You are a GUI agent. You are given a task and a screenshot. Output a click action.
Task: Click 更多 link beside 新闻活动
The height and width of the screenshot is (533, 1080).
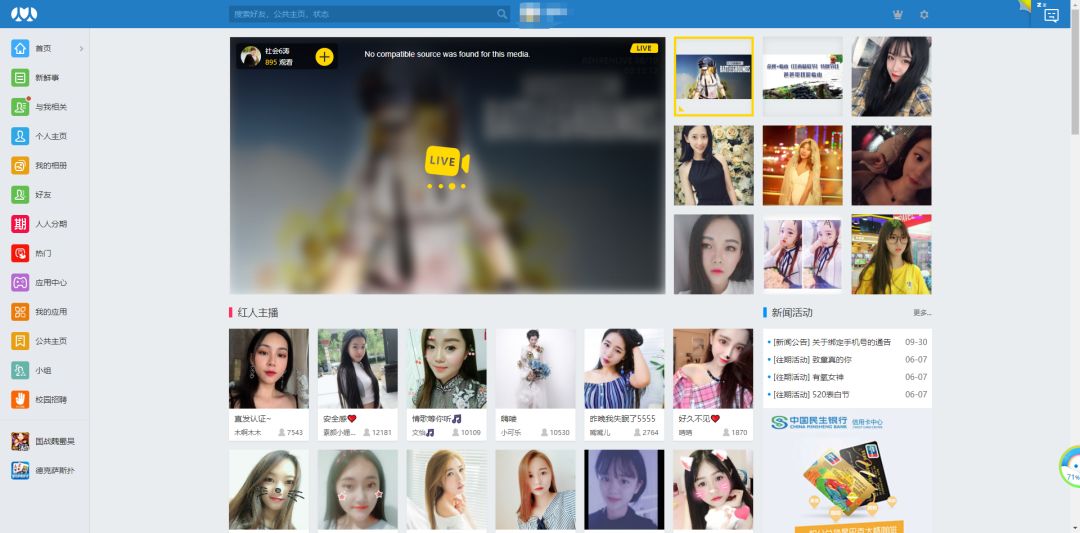coord(921,313)
